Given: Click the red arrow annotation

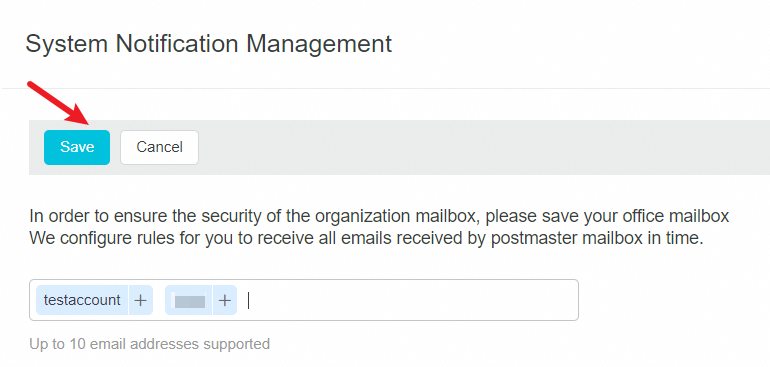Looking at the screenshot, I should 58,103.
